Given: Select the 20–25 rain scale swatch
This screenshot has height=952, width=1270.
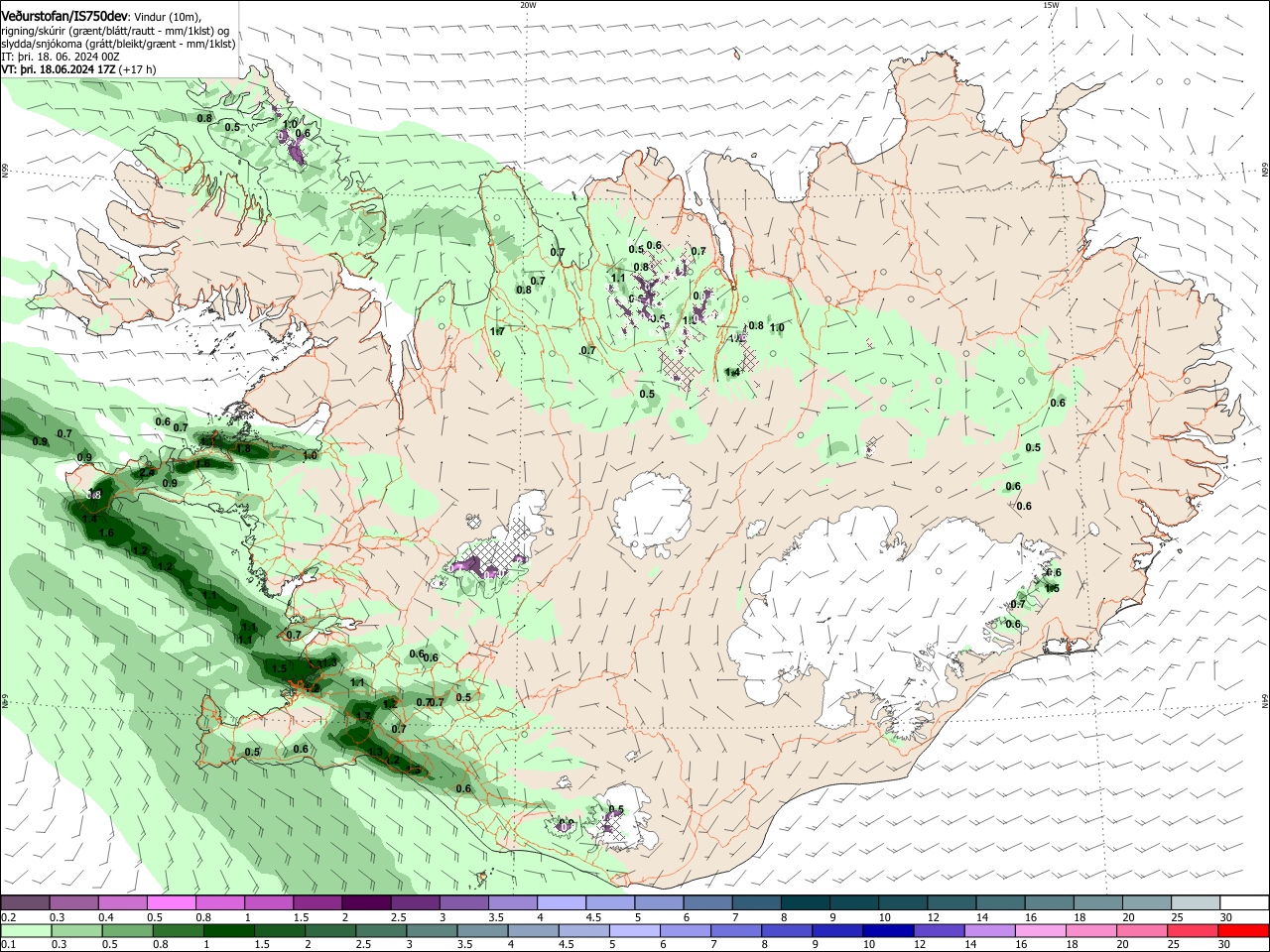Looking at the screenshot, I should point(1143,930).
